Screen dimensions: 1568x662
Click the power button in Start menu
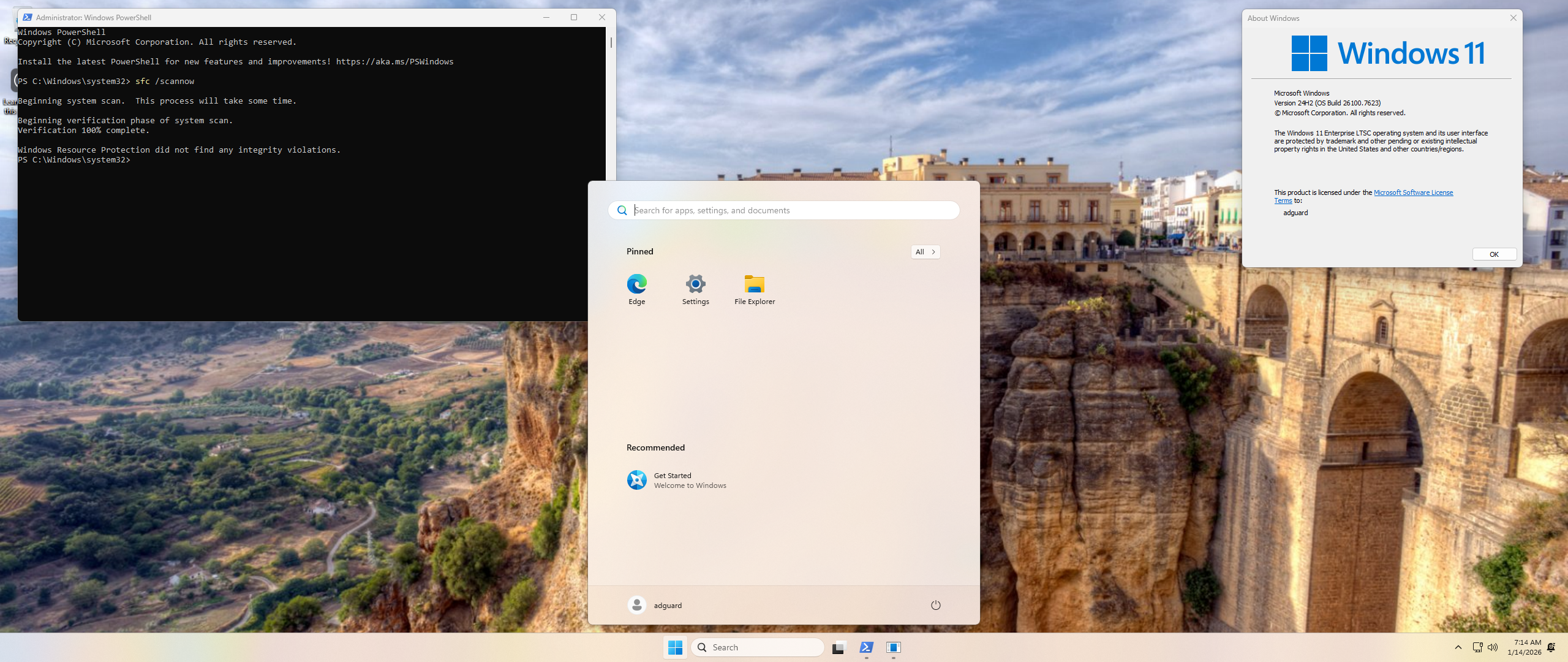click(935, 605)
